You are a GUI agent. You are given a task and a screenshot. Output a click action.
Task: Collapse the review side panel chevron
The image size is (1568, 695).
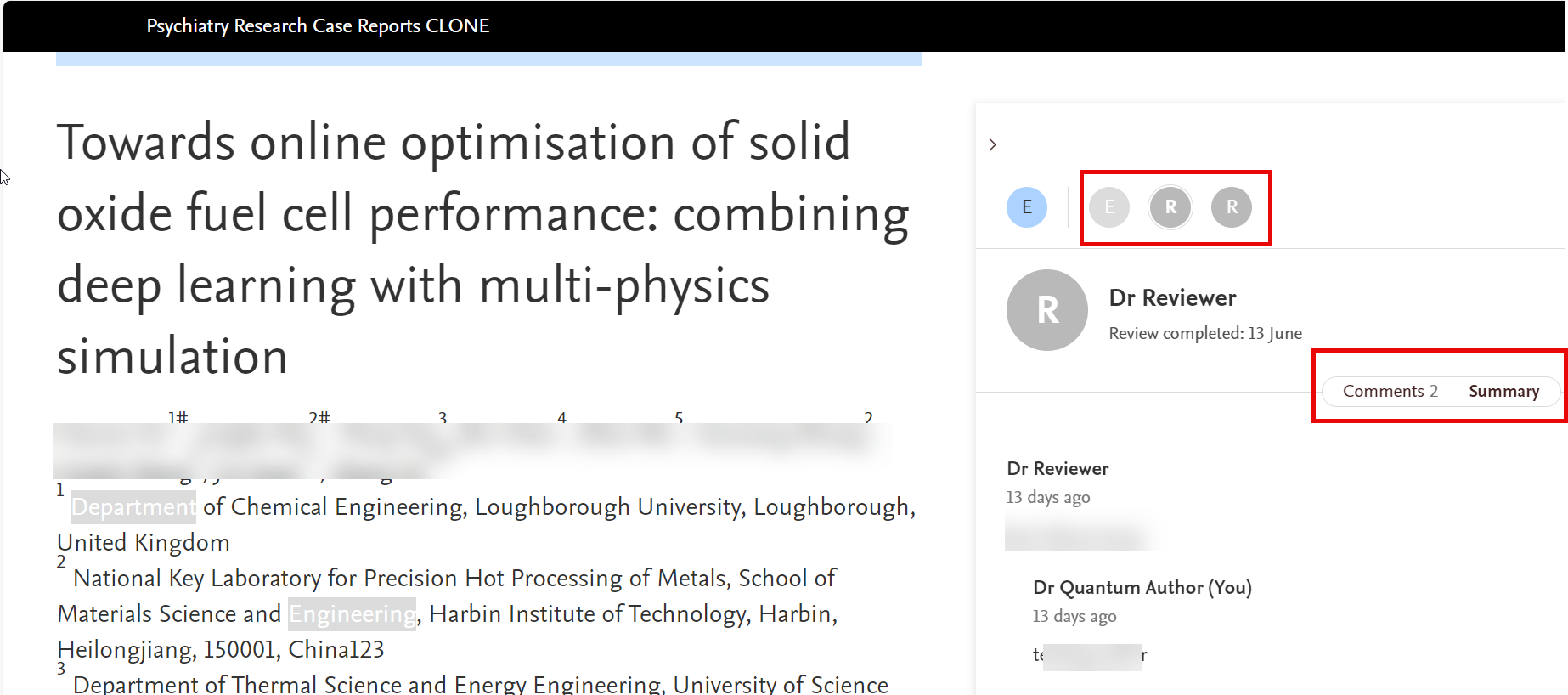click(x=992, y=144)
